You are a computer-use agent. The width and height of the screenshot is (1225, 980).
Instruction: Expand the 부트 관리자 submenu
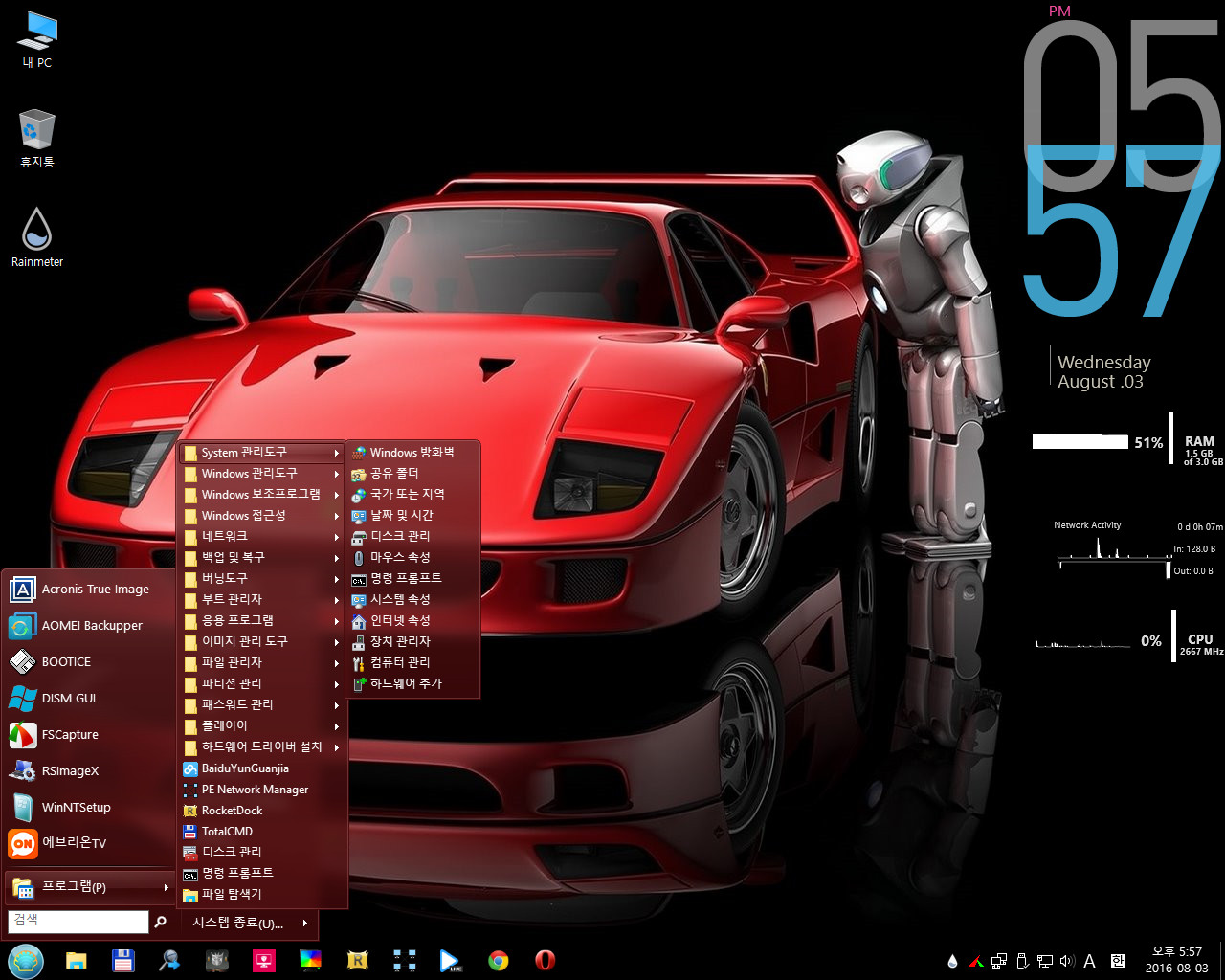tap(262, 600)
